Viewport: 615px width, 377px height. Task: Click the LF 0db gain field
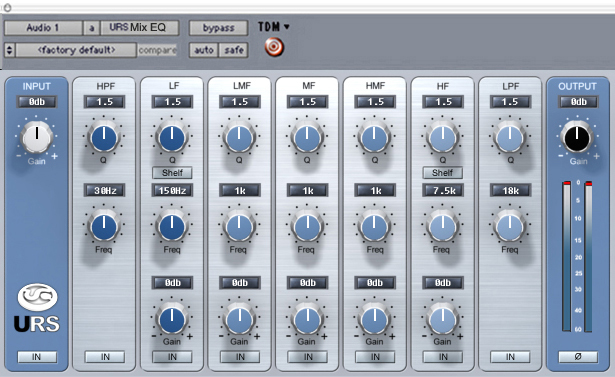(172, 283)
